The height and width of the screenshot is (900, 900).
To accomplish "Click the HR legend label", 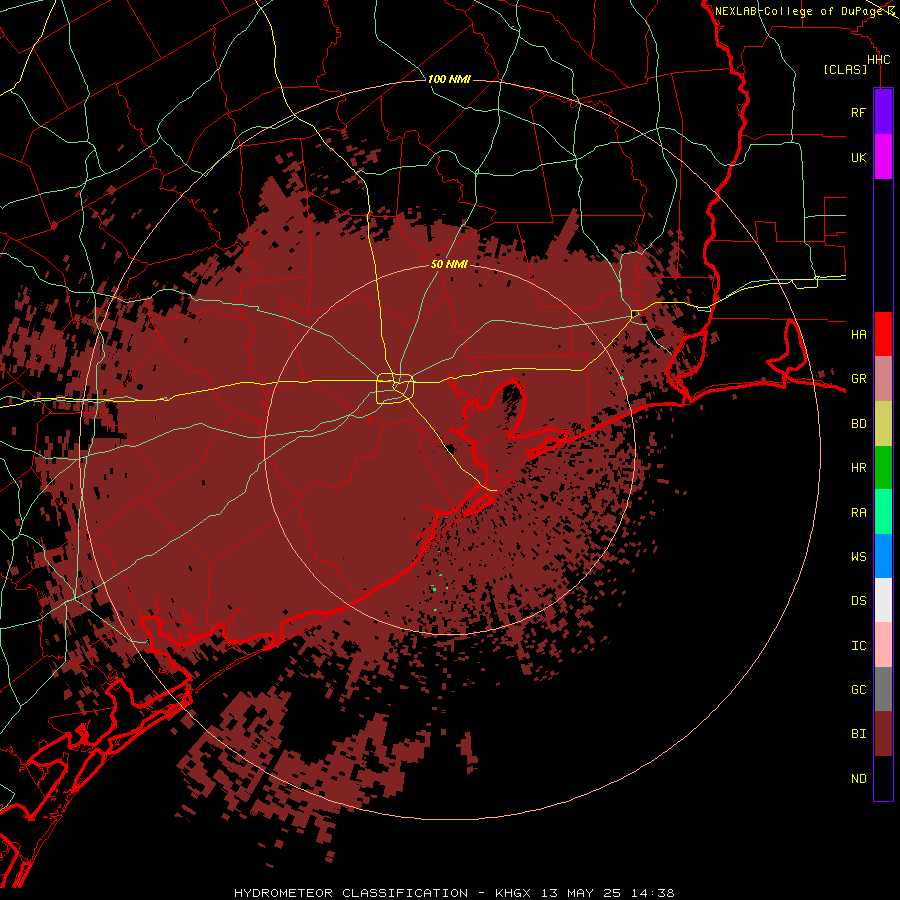I will click(858, 468).
